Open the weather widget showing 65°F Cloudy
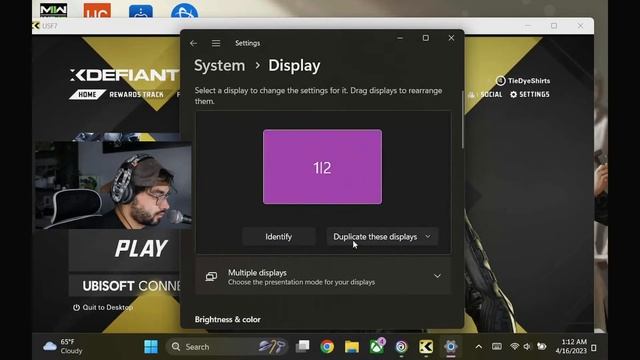 [x=63, y=347]
